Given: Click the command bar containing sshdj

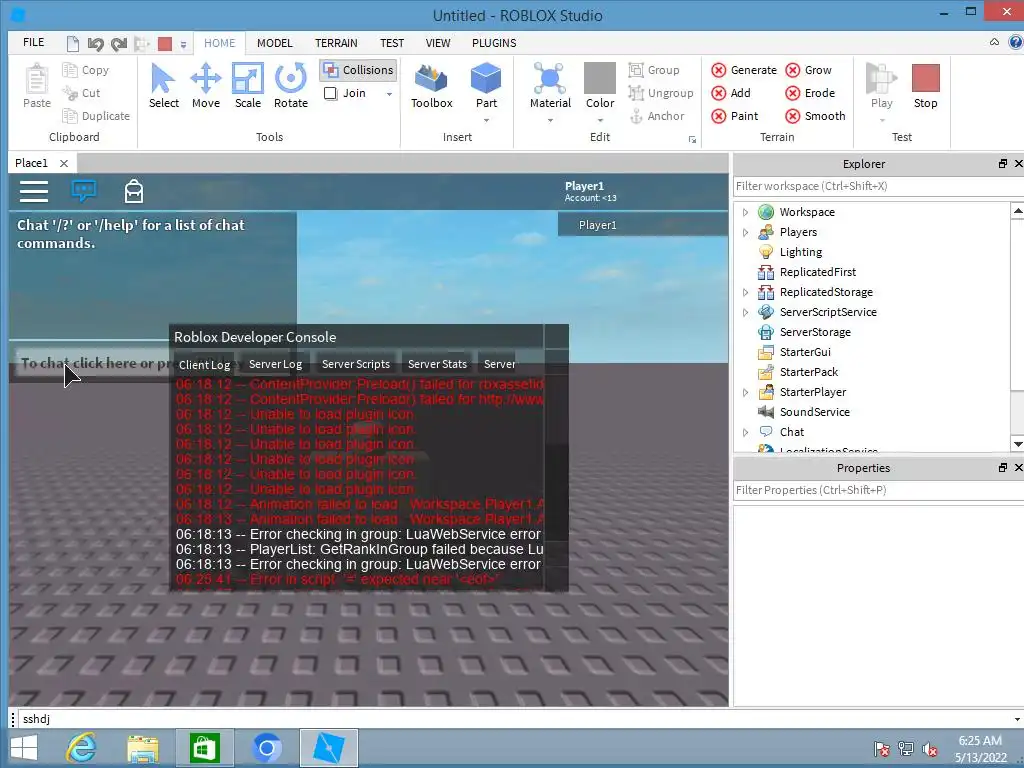Looking at the screenshot, I should pyautogui.click(x=516, y=719).
